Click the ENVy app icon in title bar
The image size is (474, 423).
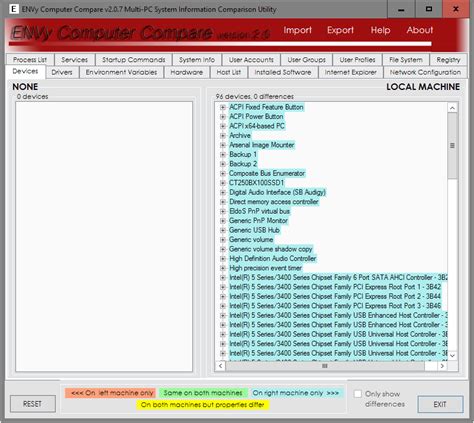[x=13, y=9]
